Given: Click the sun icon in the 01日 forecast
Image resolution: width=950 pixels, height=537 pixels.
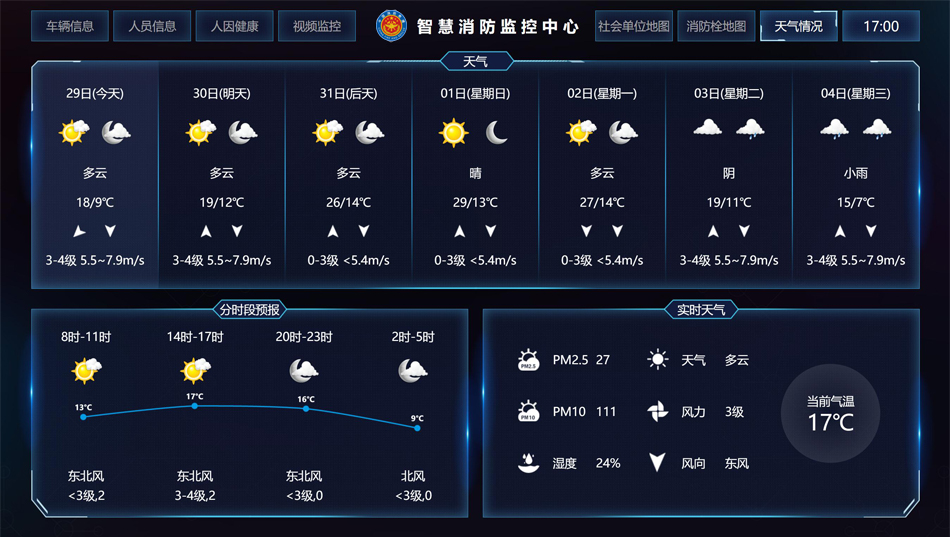Looking at the screenshot, I should 454,132.
